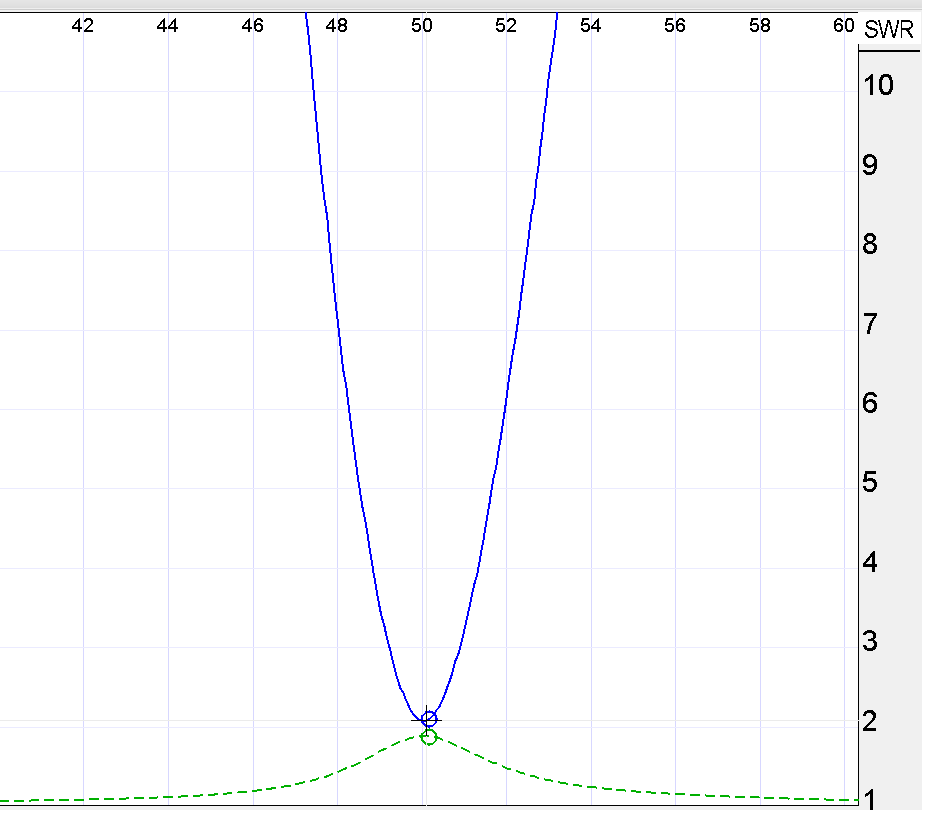930x820 pixels.
Task: Pick the 52 tick label on the top axis
Action: pos(507,26)
